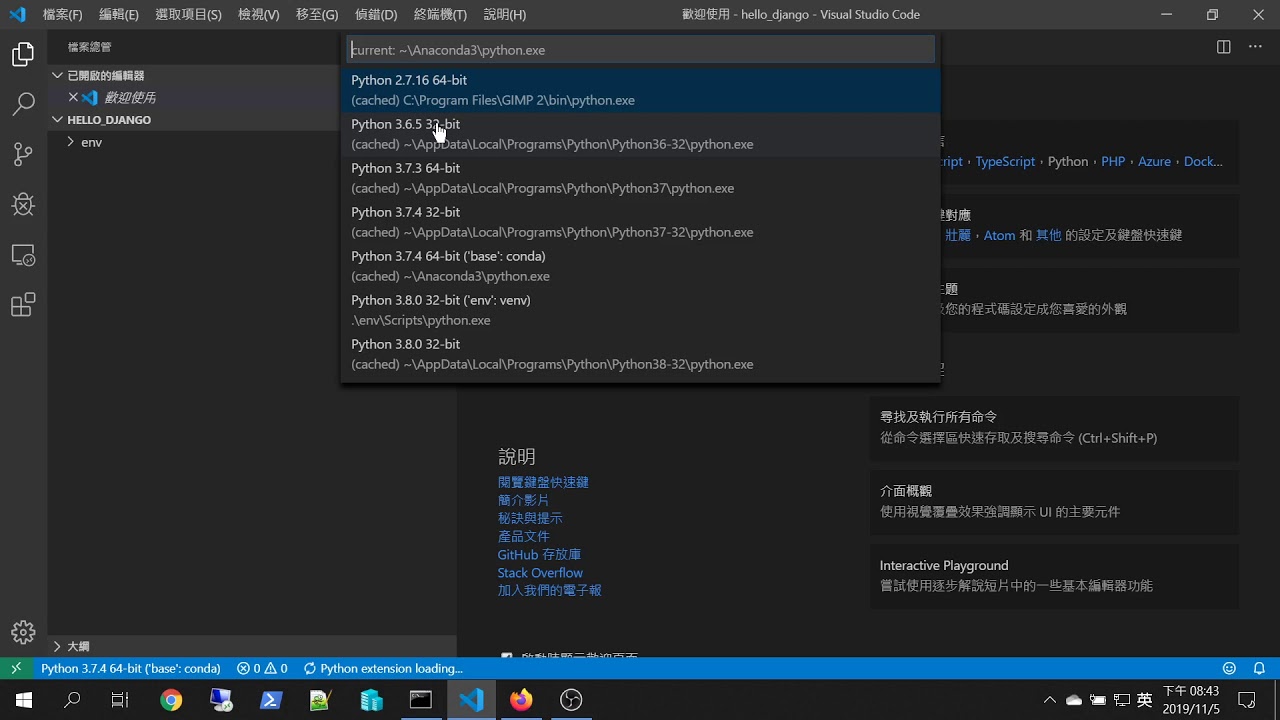The width and height of the screenshot is (1280, 720).
Task: Open the Remote Explorer icon
Action: 23,255
